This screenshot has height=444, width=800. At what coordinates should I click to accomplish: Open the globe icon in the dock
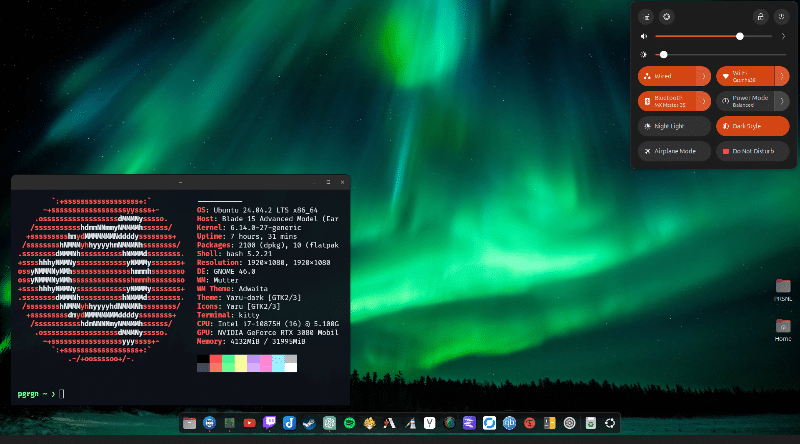click(x=449, y=423)
